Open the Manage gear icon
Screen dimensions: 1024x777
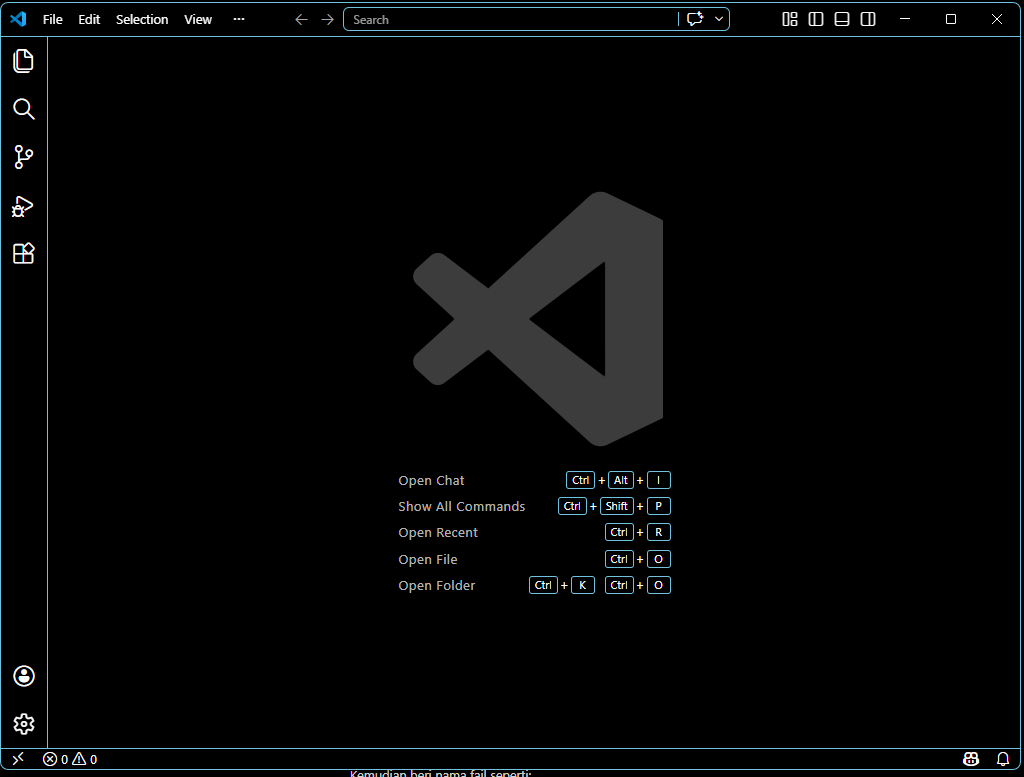24,723
